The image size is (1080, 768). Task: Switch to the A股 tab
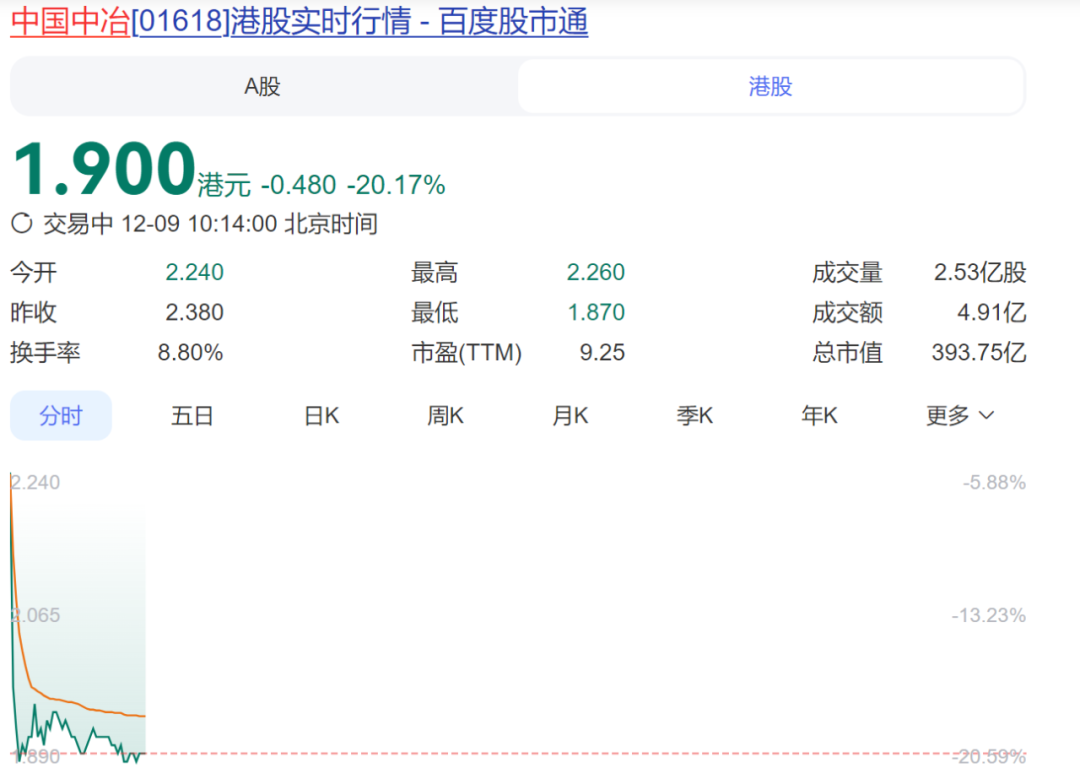[263, 86]
